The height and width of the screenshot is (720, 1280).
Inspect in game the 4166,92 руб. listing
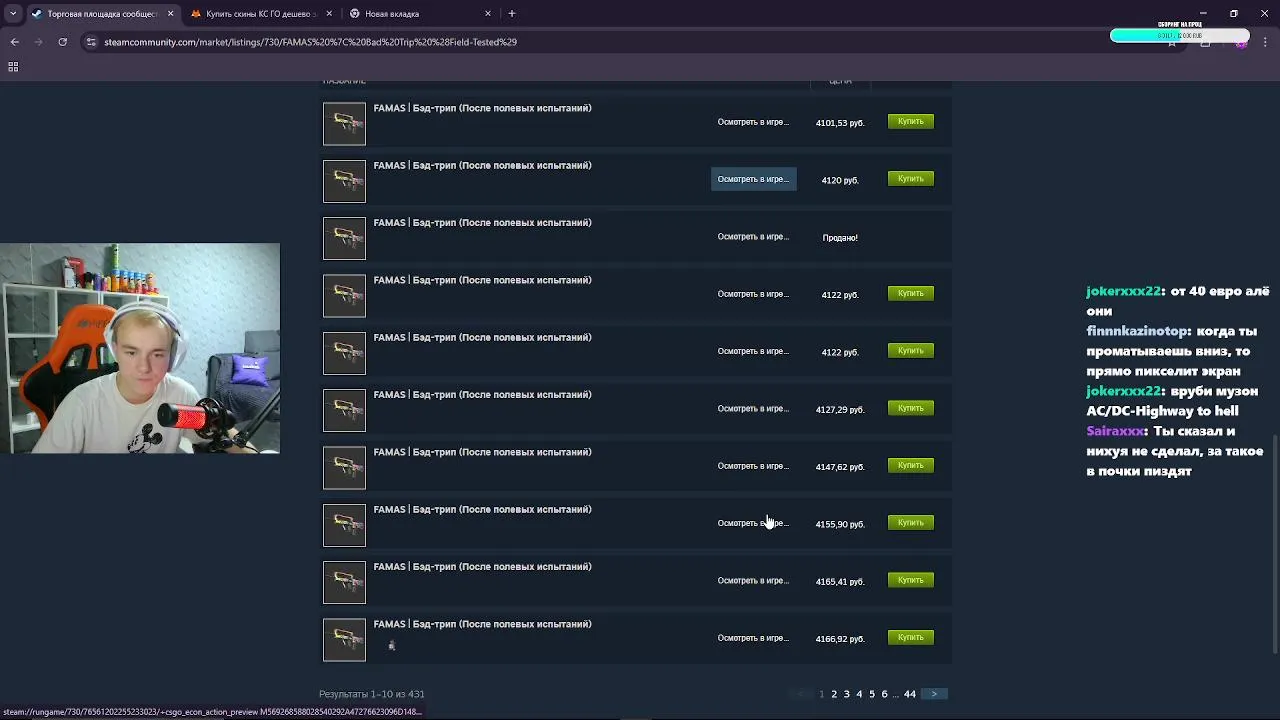(x=753, y=638)
